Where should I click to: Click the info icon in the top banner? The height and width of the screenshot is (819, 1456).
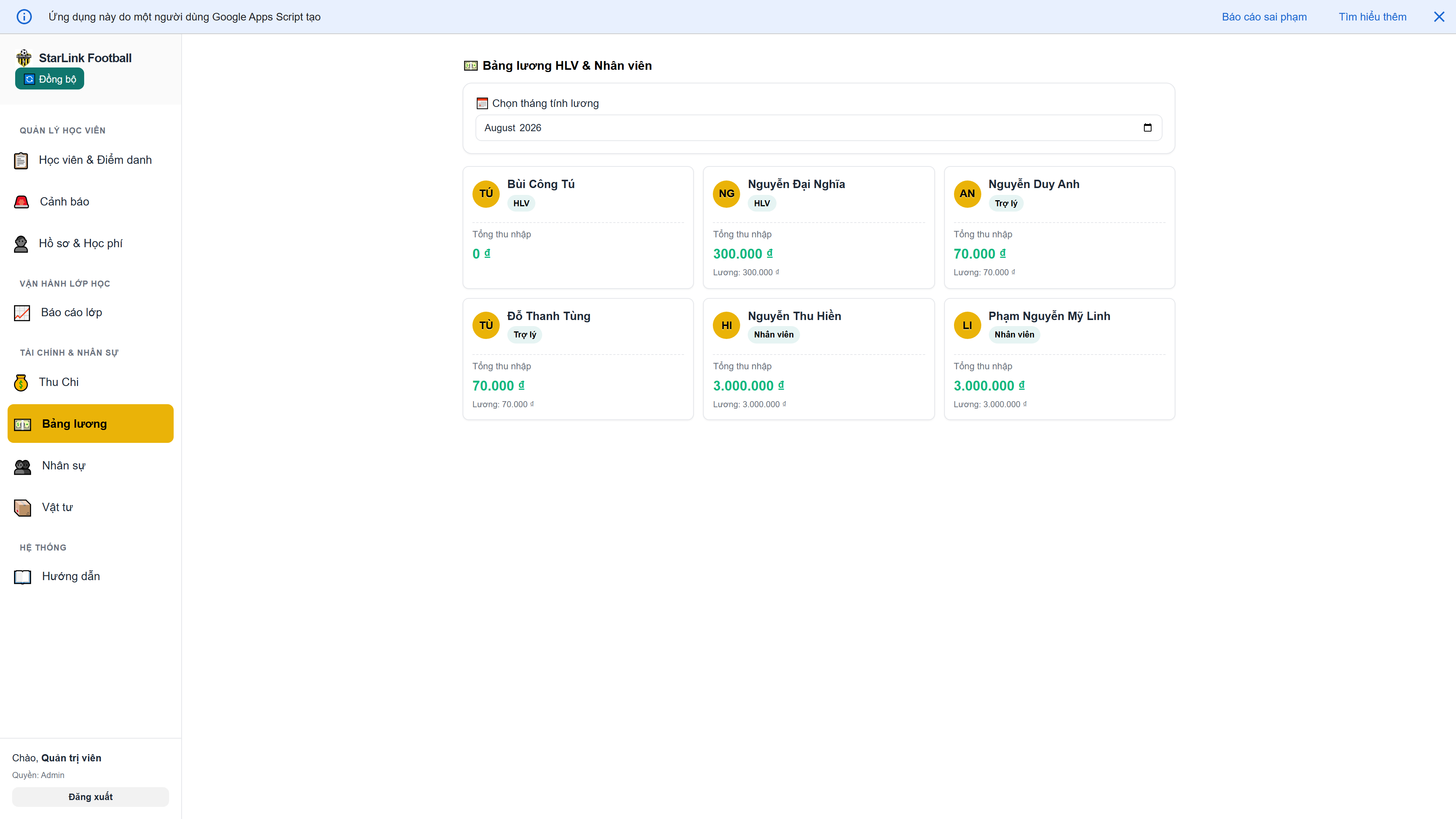pos(24,16)
